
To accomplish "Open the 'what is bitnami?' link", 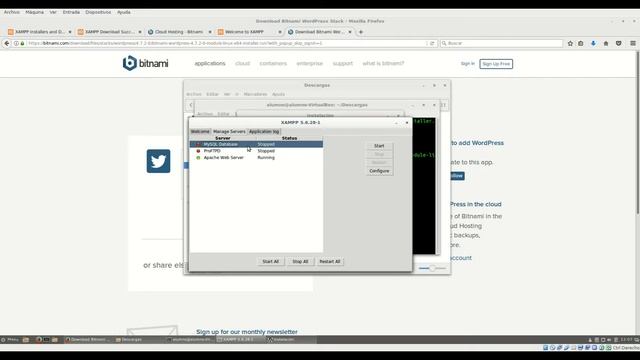I will pyautogui.click(x=383, y=64).
